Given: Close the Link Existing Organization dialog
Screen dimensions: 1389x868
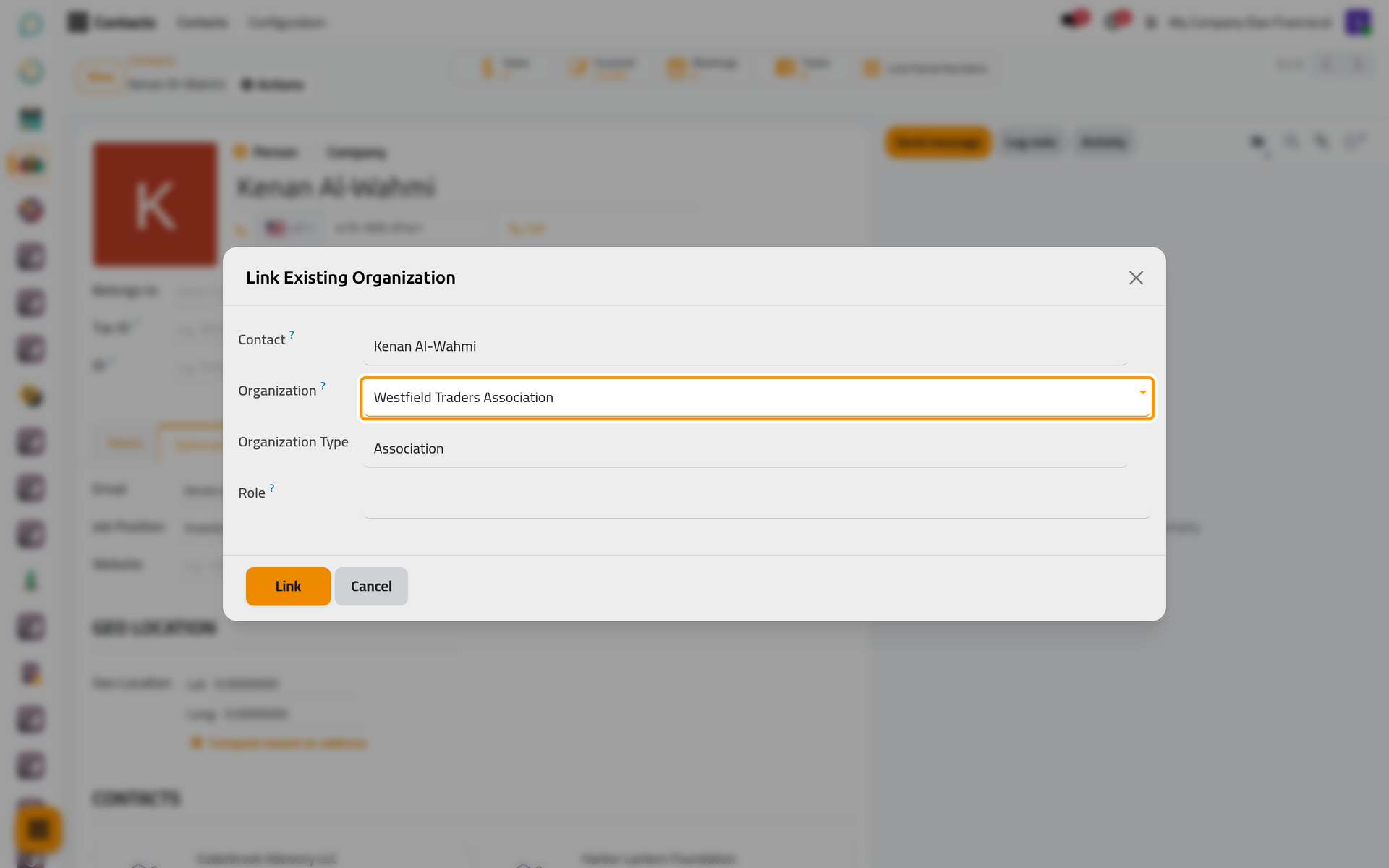Looking at the screenshot, I should click(1136, 278).
